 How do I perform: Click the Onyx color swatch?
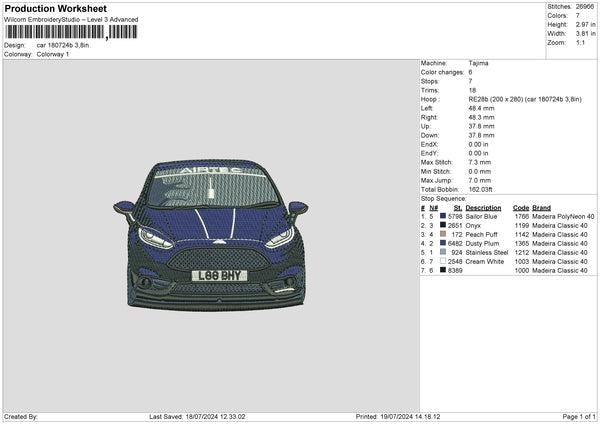(x=443, y=225)
